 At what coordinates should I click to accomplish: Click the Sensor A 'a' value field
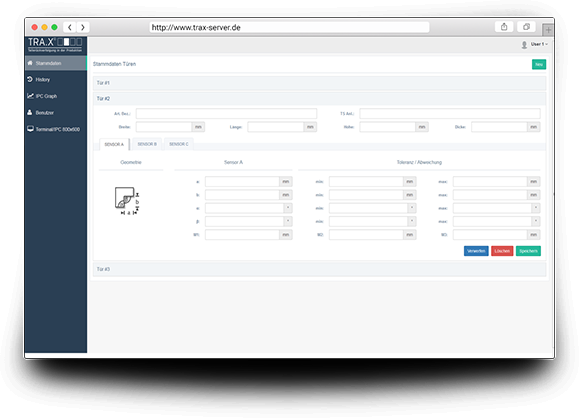click(x=242, y=182)
